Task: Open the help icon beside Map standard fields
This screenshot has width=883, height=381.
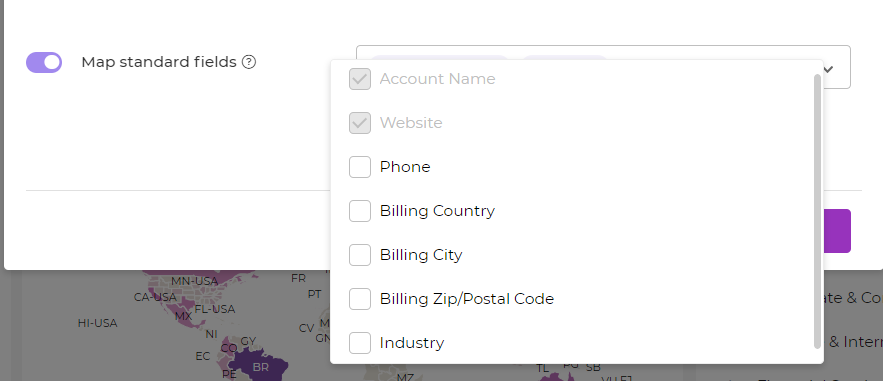Action: pyautogui.click(x=249, y=62)
